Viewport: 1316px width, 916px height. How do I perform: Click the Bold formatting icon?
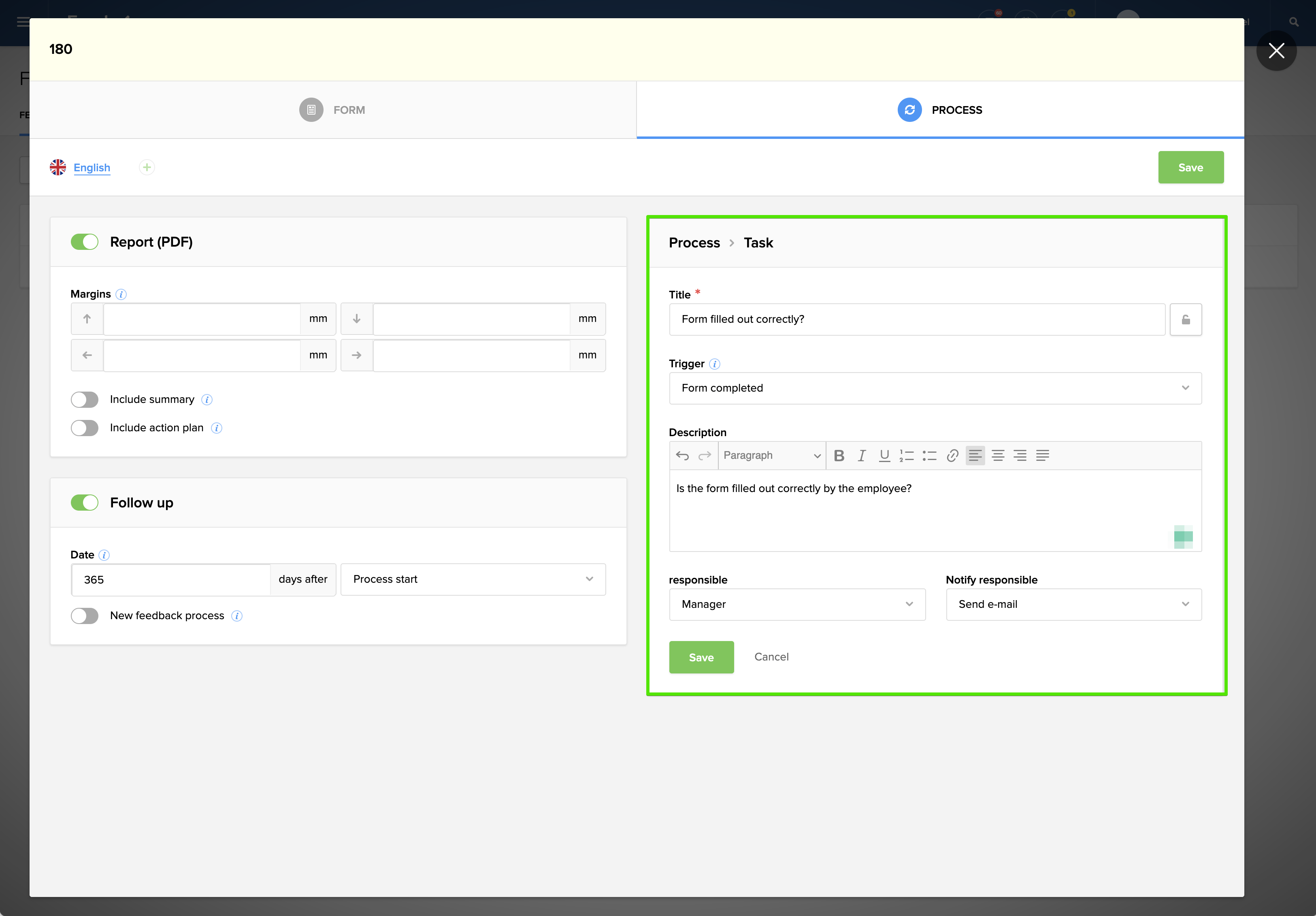coord(839,456)
